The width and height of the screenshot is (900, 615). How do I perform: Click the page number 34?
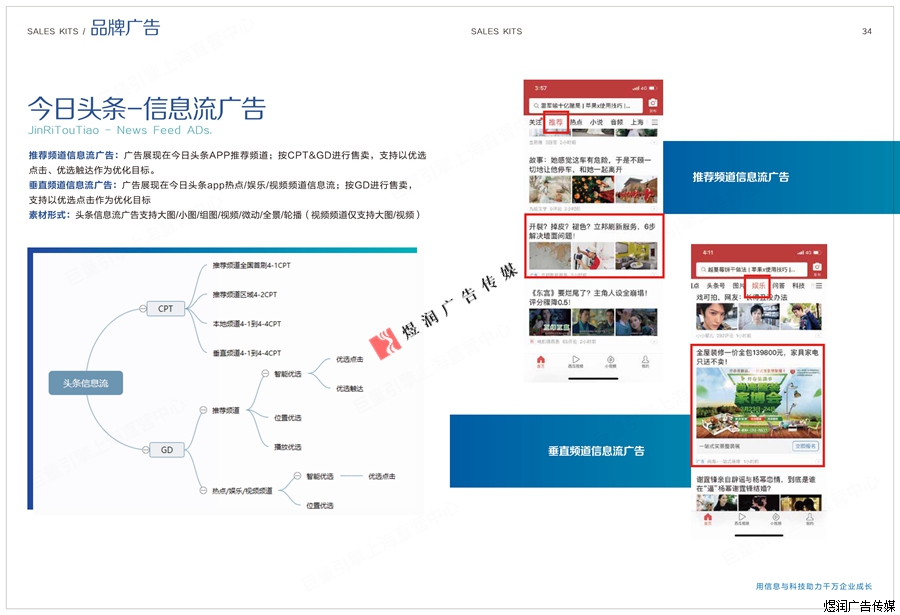[867, 31]
